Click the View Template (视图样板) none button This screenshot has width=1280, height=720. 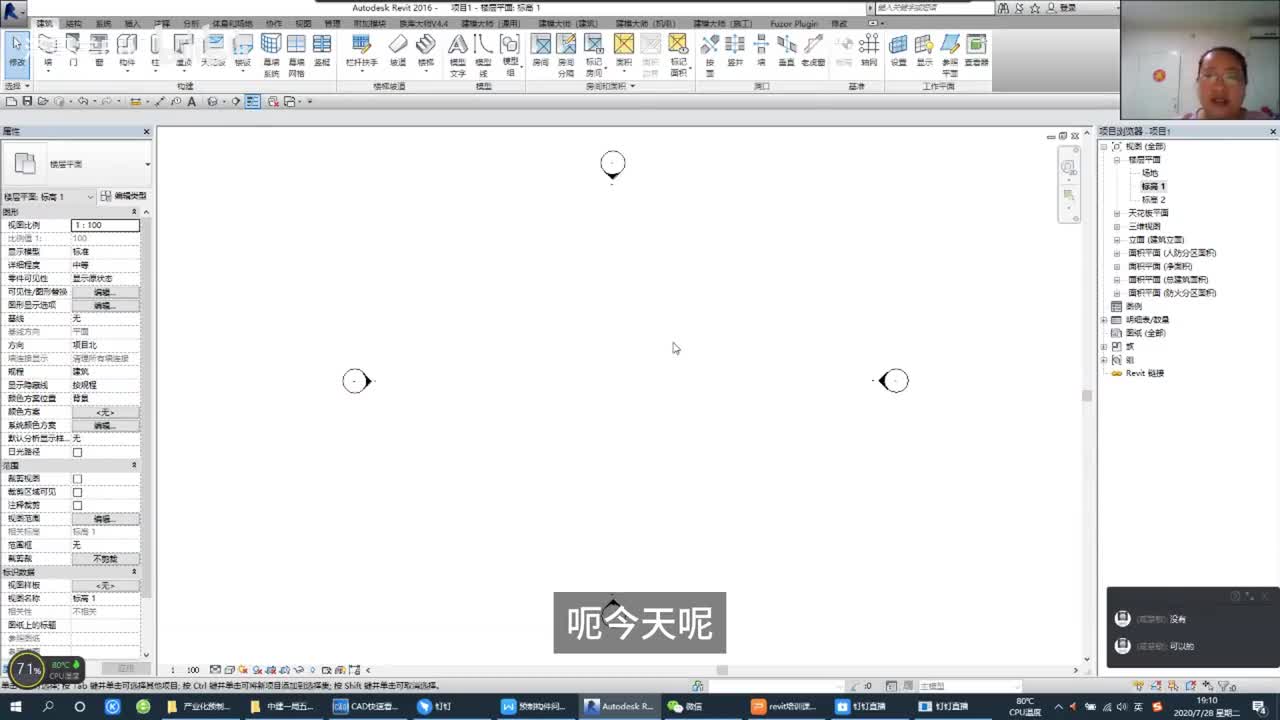(x=105, y=585)
